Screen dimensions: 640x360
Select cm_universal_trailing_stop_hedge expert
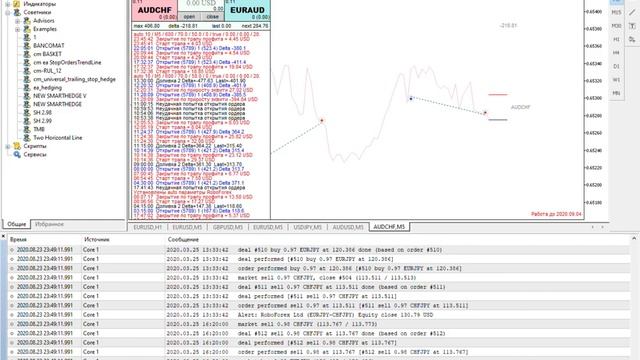74,79
